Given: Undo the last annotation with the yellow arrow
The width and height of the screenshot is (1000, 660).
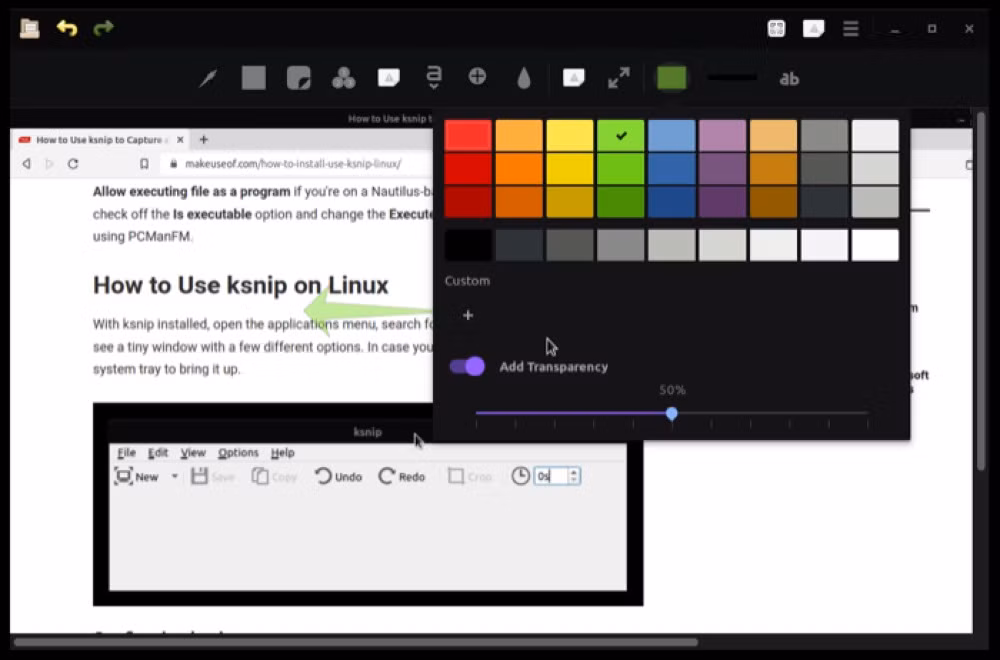Looking at the screenshot, I should pyautogui.click(x=66, y=28).
